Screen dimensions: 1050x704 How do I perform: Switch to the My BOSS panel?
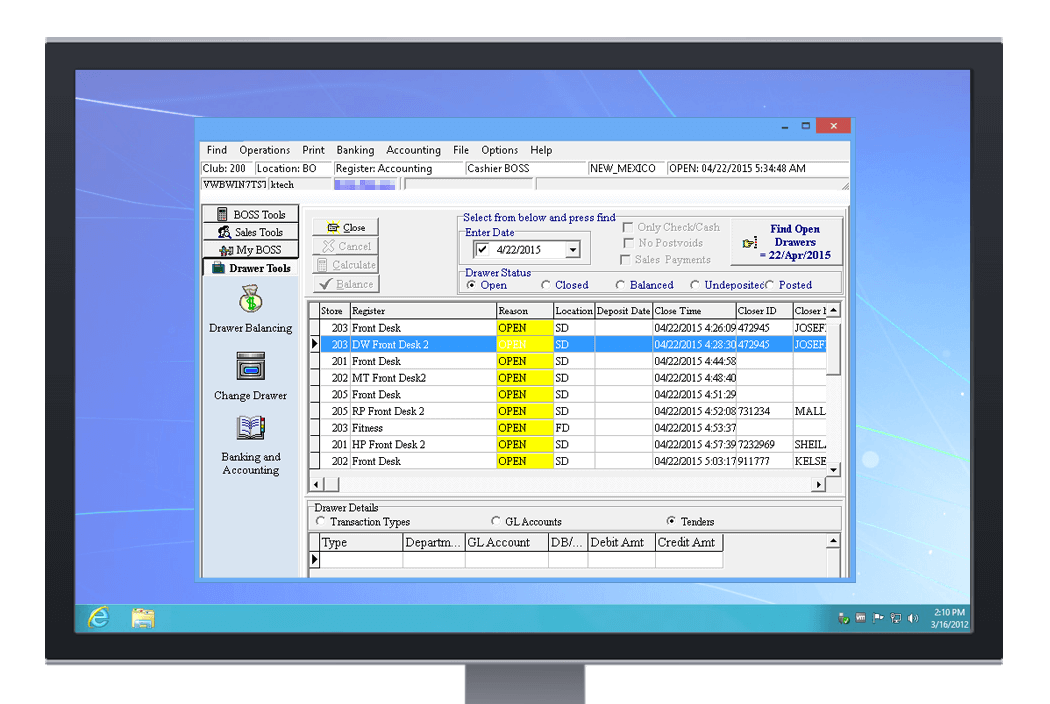click(250, 250)
